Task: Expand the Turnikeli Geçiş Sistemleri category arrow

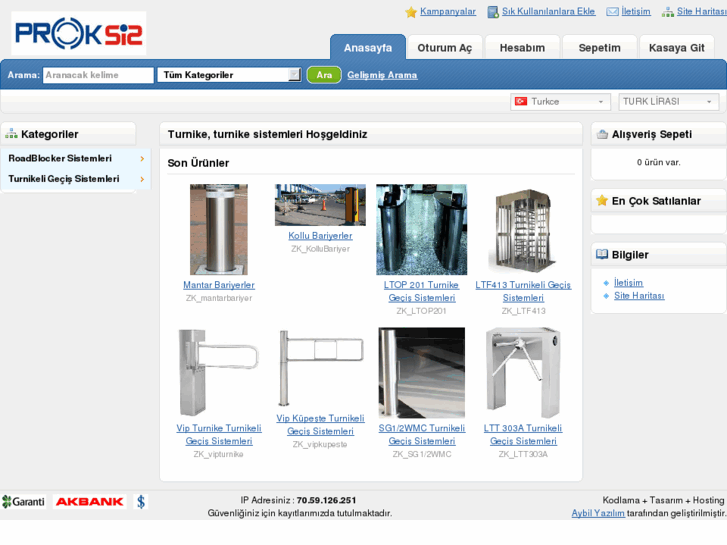Action: (x=142, y=179)
